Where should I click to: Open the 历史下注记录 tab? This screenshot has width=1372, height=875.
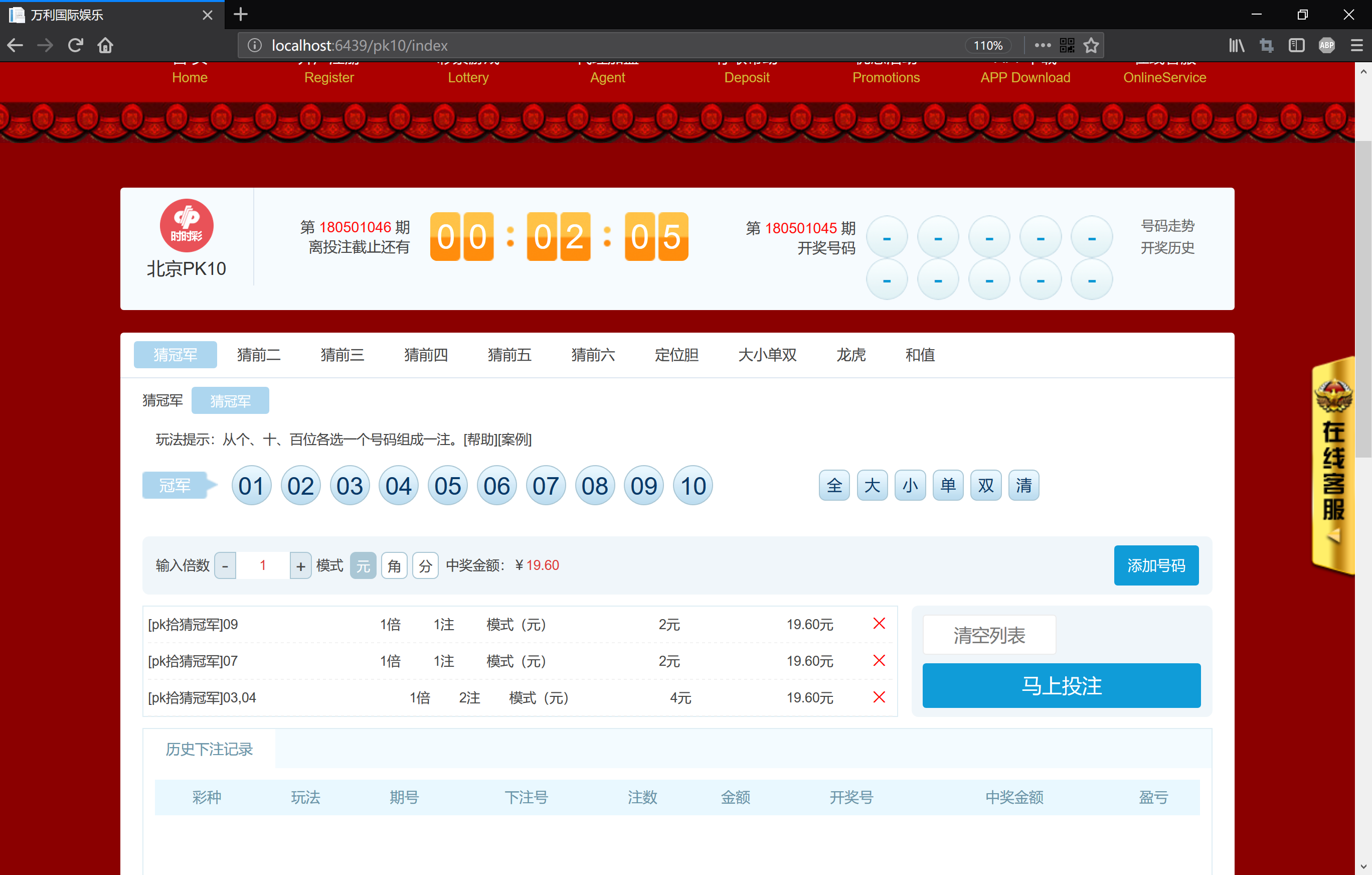point(209,749)
